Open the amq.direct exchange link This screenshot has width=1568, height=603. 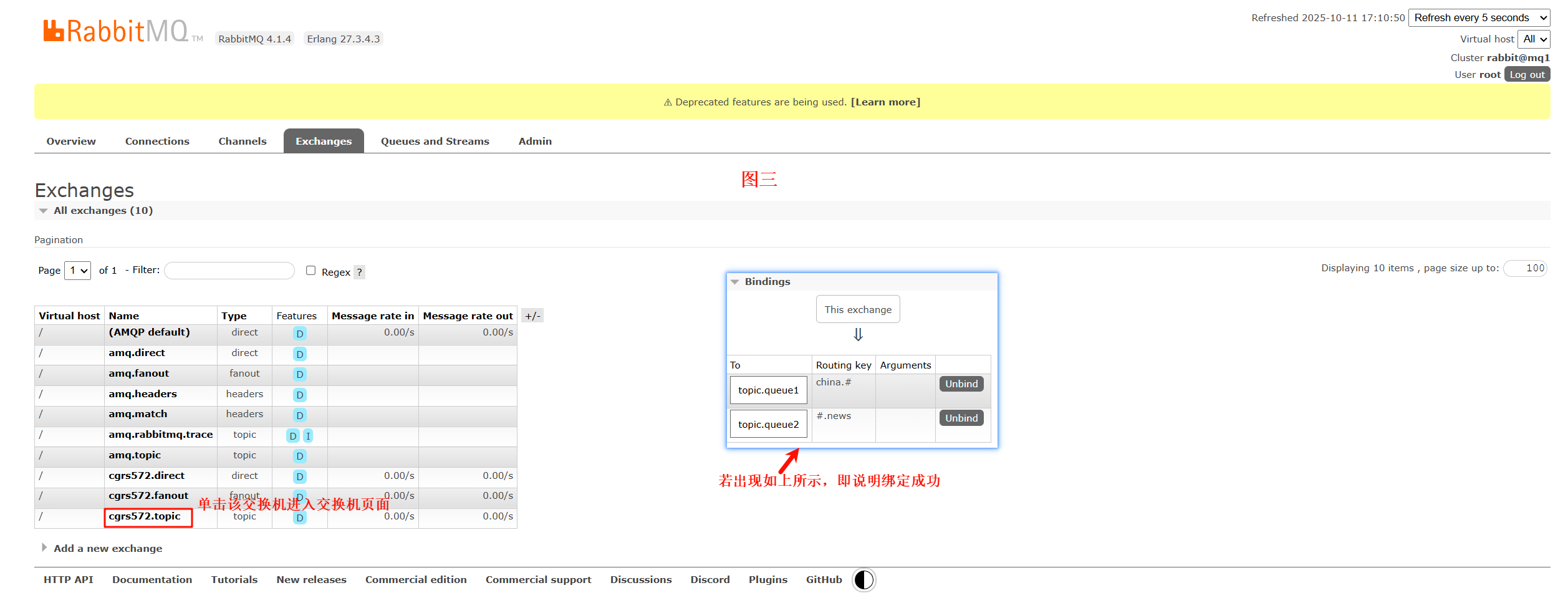(x=137, y=353)
